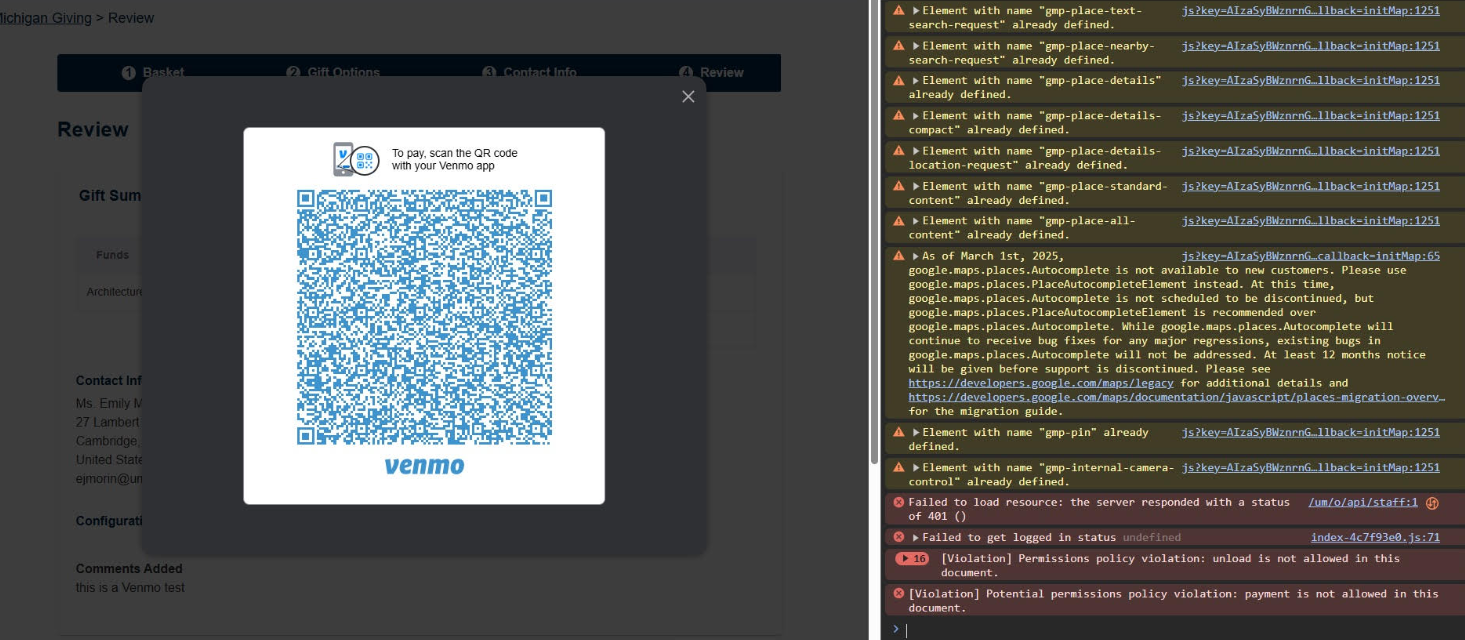This screenshot has height=640, width=1465.
Task: Open the /um/o/api/staff:1 source link
Action: point(1363,502)
